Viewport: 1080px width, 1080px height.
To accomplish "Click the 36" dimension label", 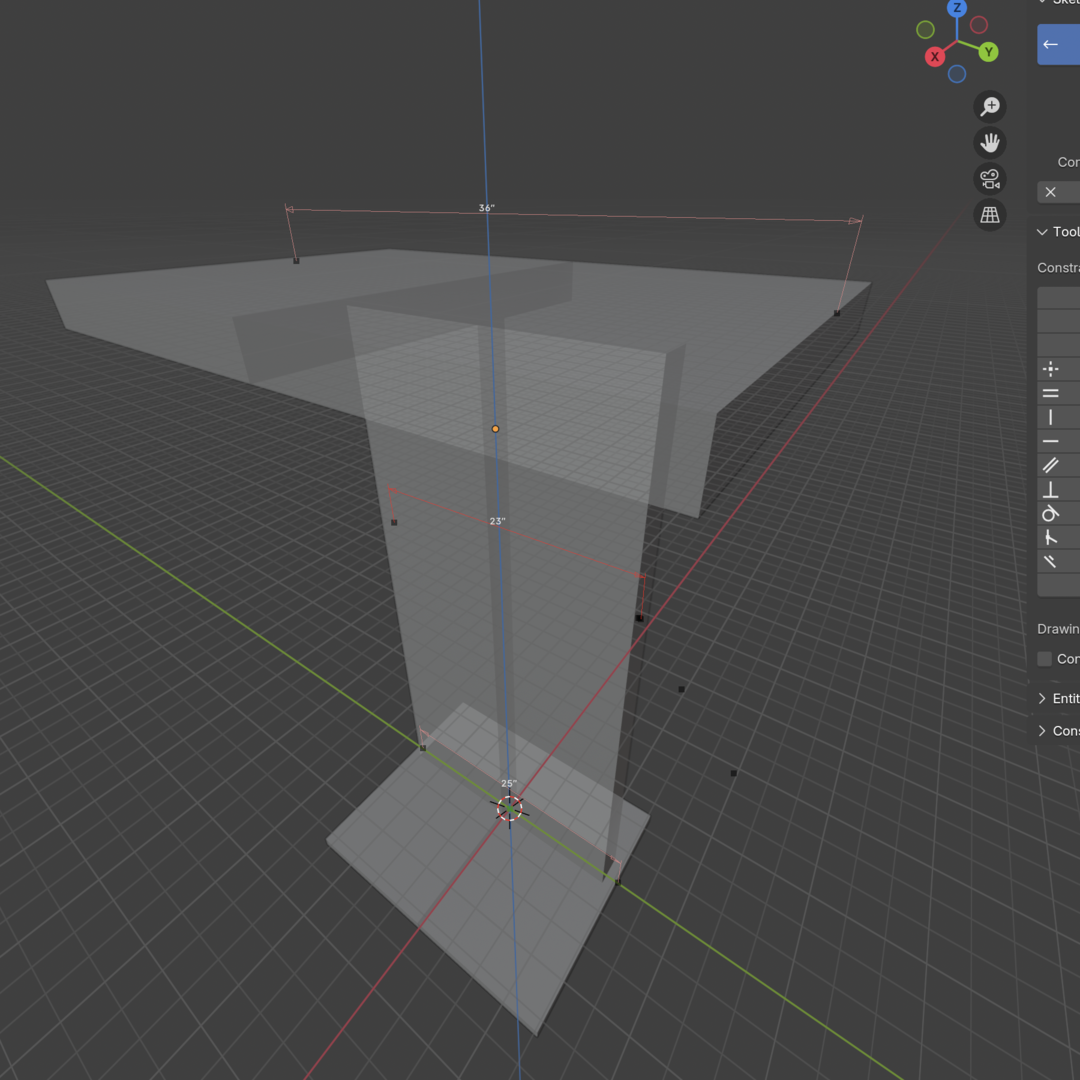I will [x=486, y=208].
